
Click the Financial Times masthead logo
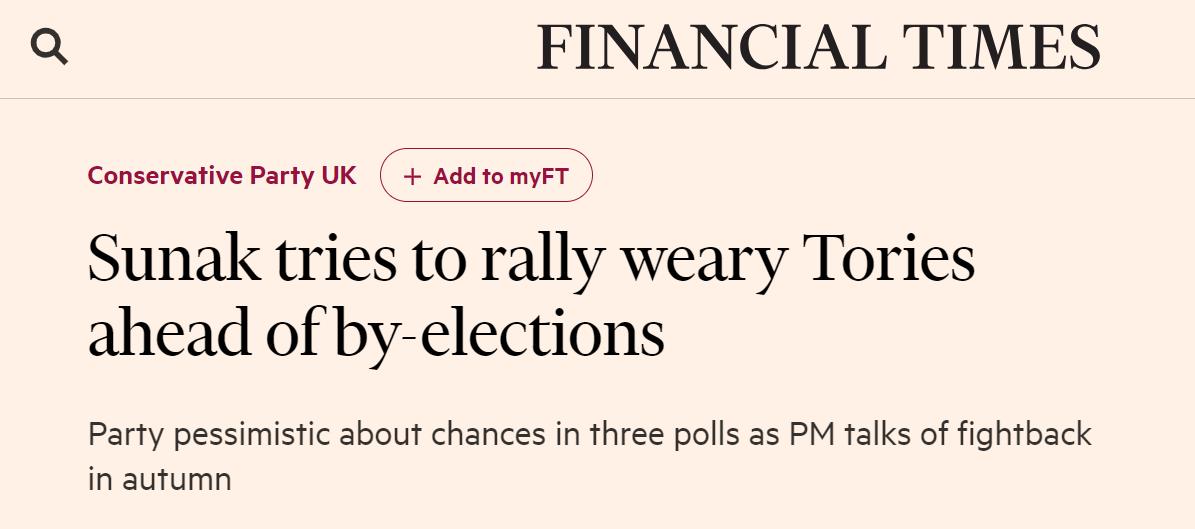(x=818, y=48)
